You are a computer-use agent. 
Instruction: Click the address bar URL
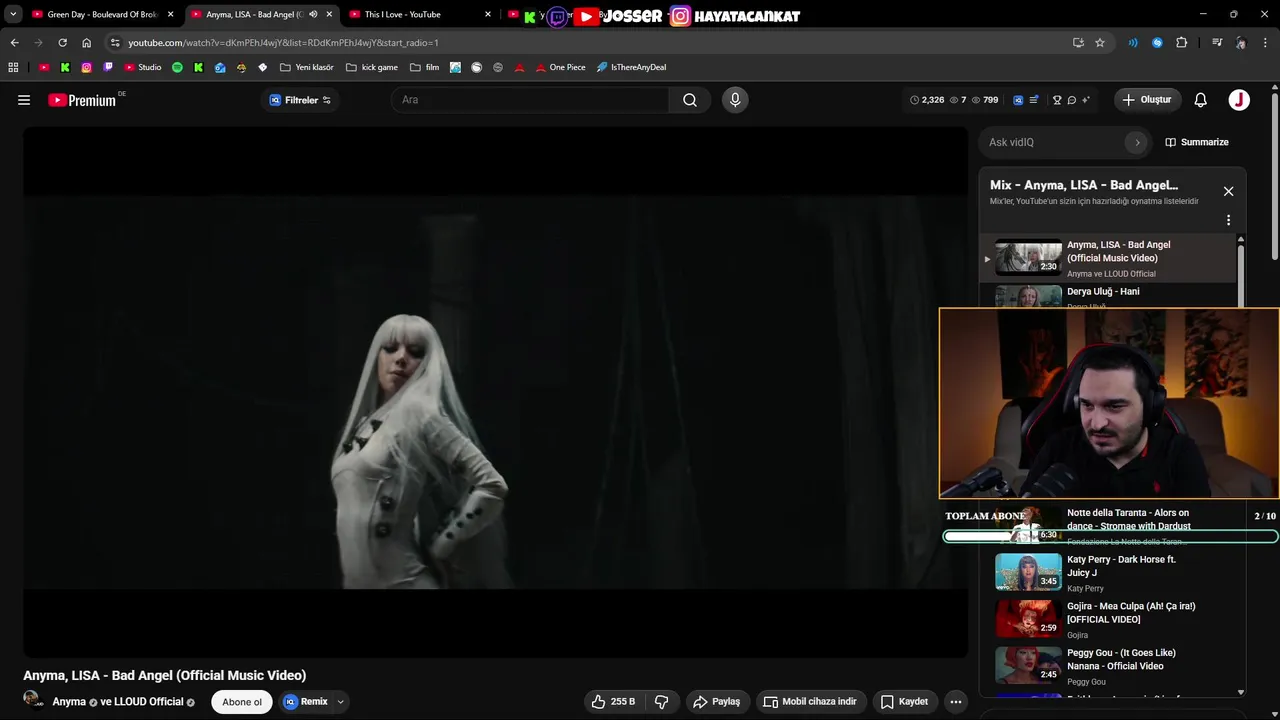pos(284,43)
